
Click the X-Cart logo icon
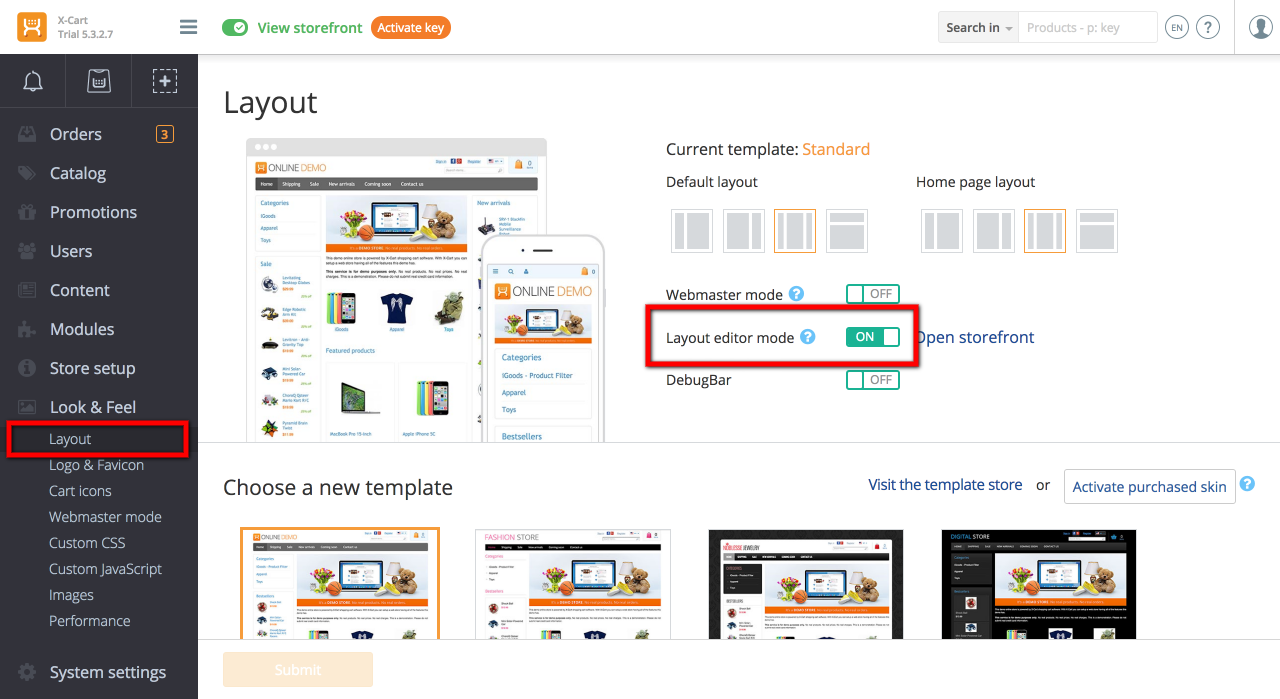(32, 27)
